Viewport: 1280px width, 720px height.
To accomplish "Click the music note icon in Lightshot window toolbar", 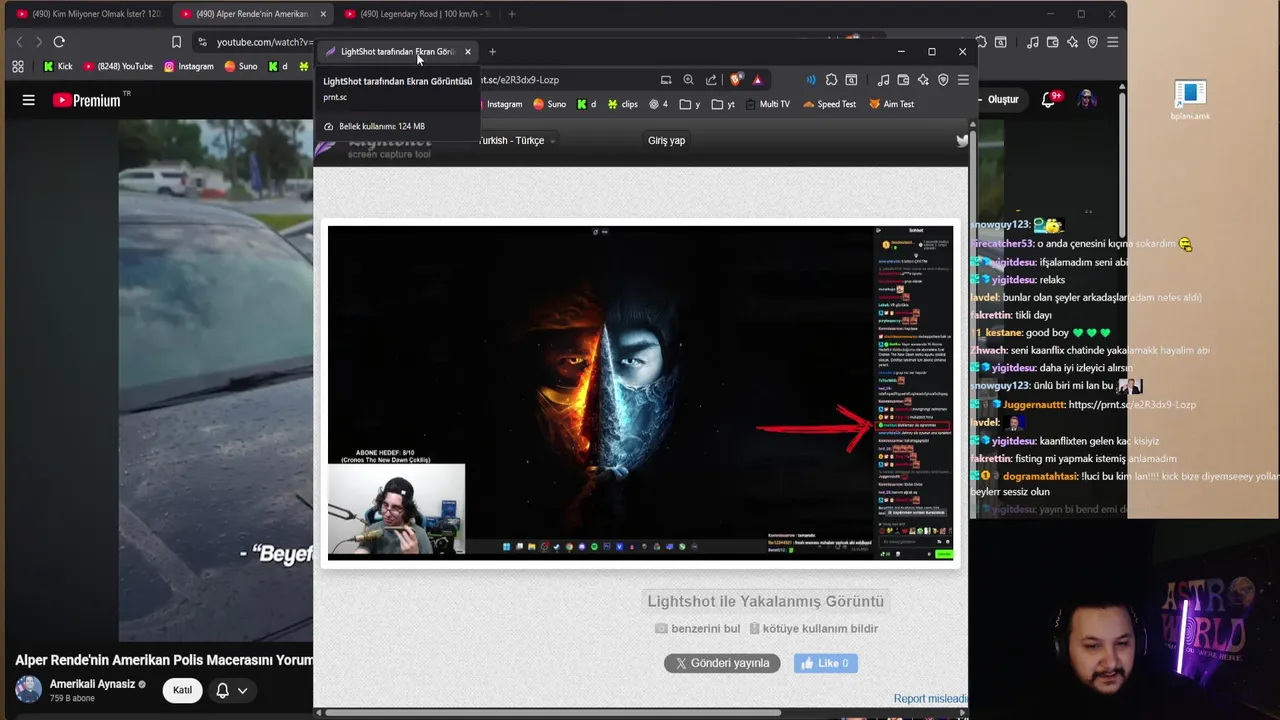I will pyautogui.click(x=883, y=80).
